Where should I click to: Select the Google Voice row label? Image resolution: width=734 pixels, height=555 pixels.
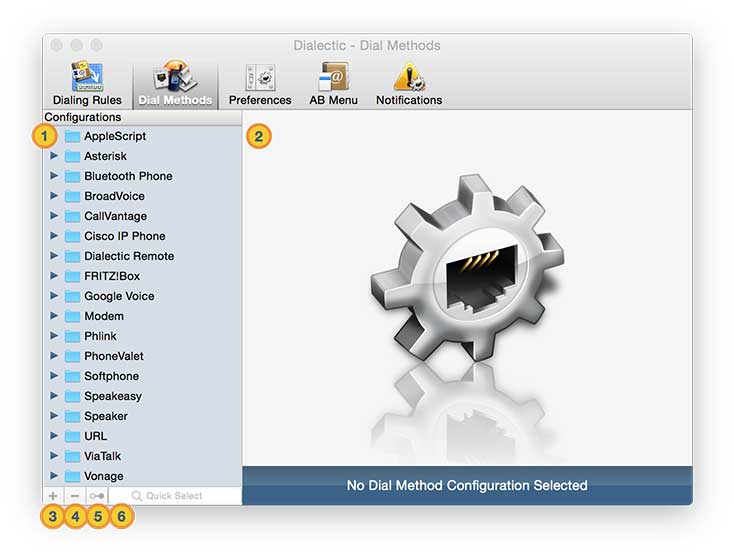119,296
